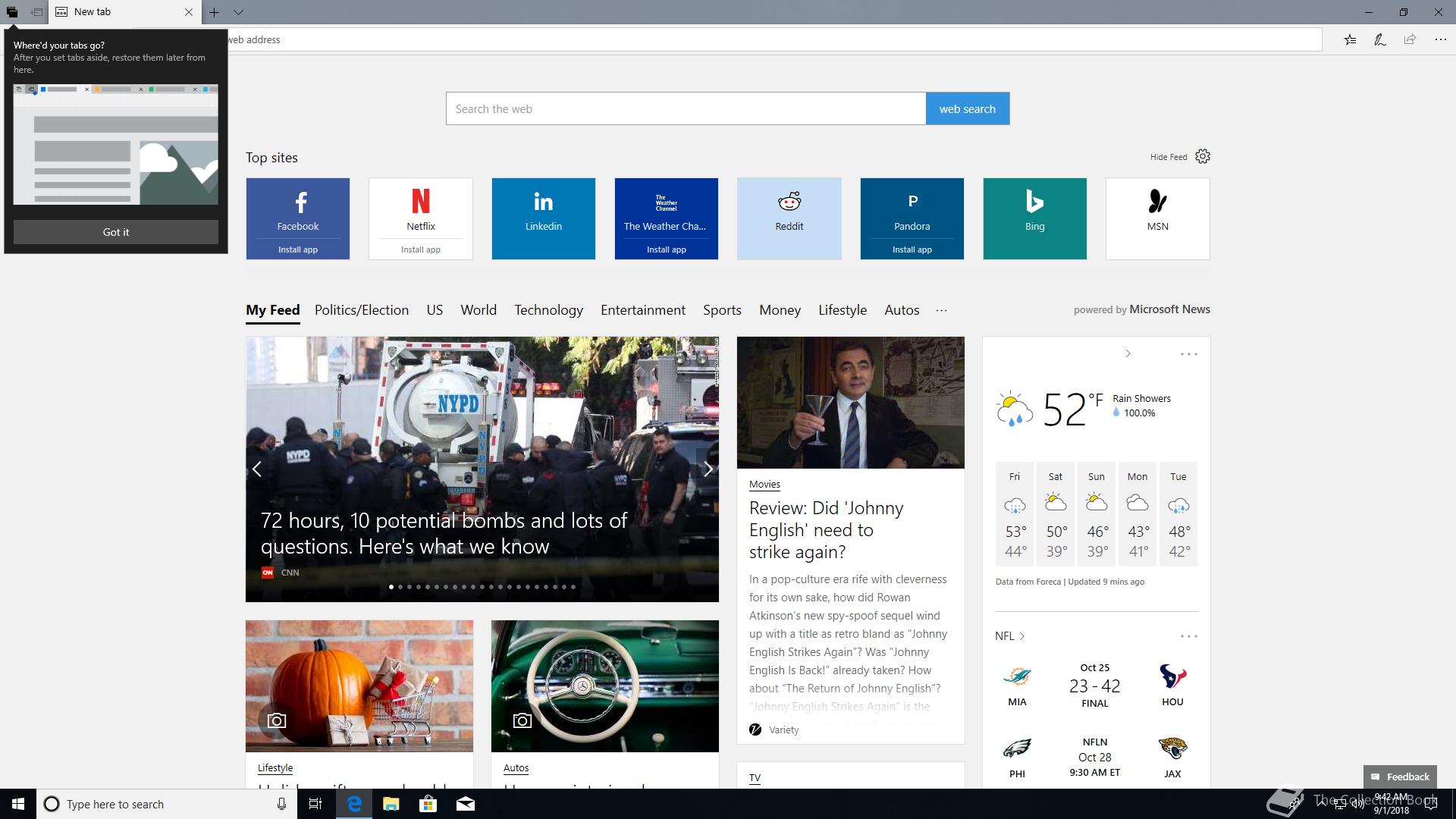Open weather card options ellipsis
1456x819 pixels.
coord(1188,354)
